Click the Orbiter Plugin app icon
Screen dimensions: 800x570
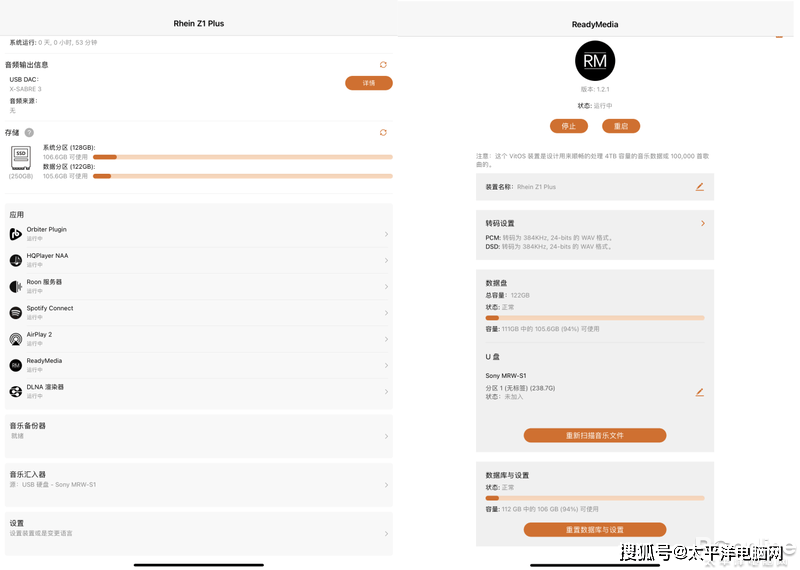(x=16, y=234)
